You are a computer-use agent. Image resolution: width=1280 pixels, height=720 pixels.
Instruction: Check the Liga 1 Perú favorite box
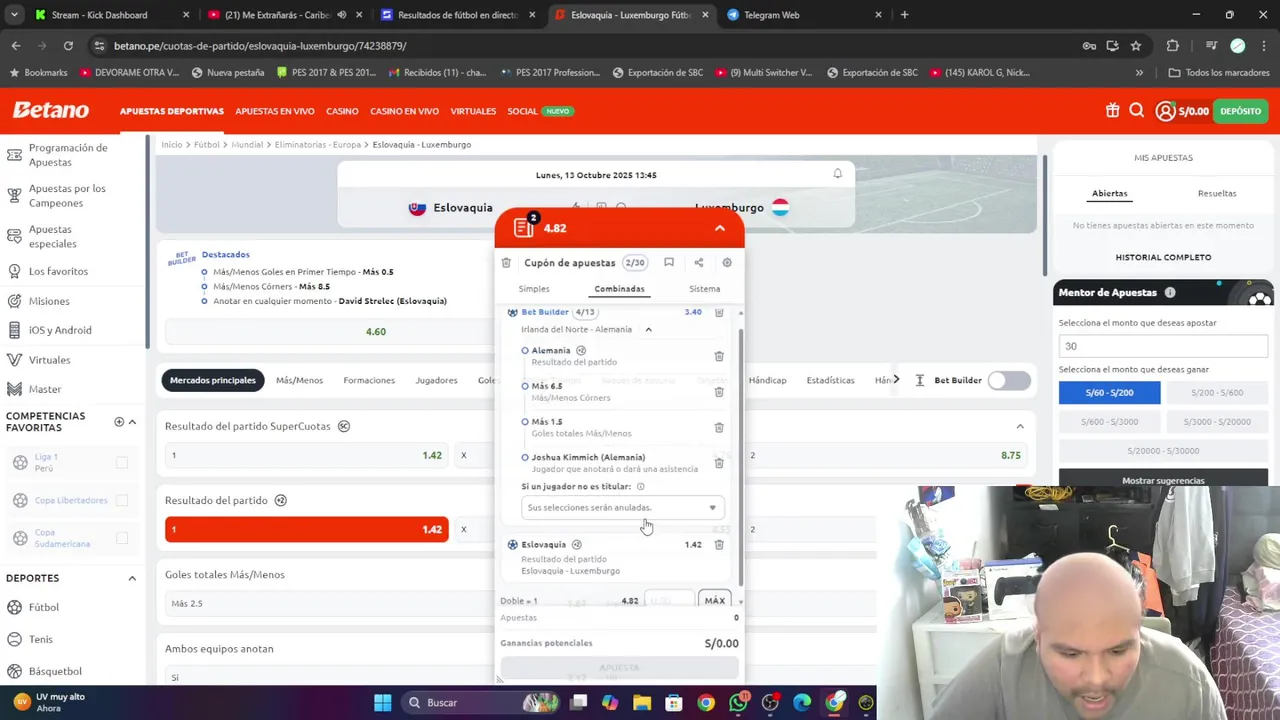[122, 462]
